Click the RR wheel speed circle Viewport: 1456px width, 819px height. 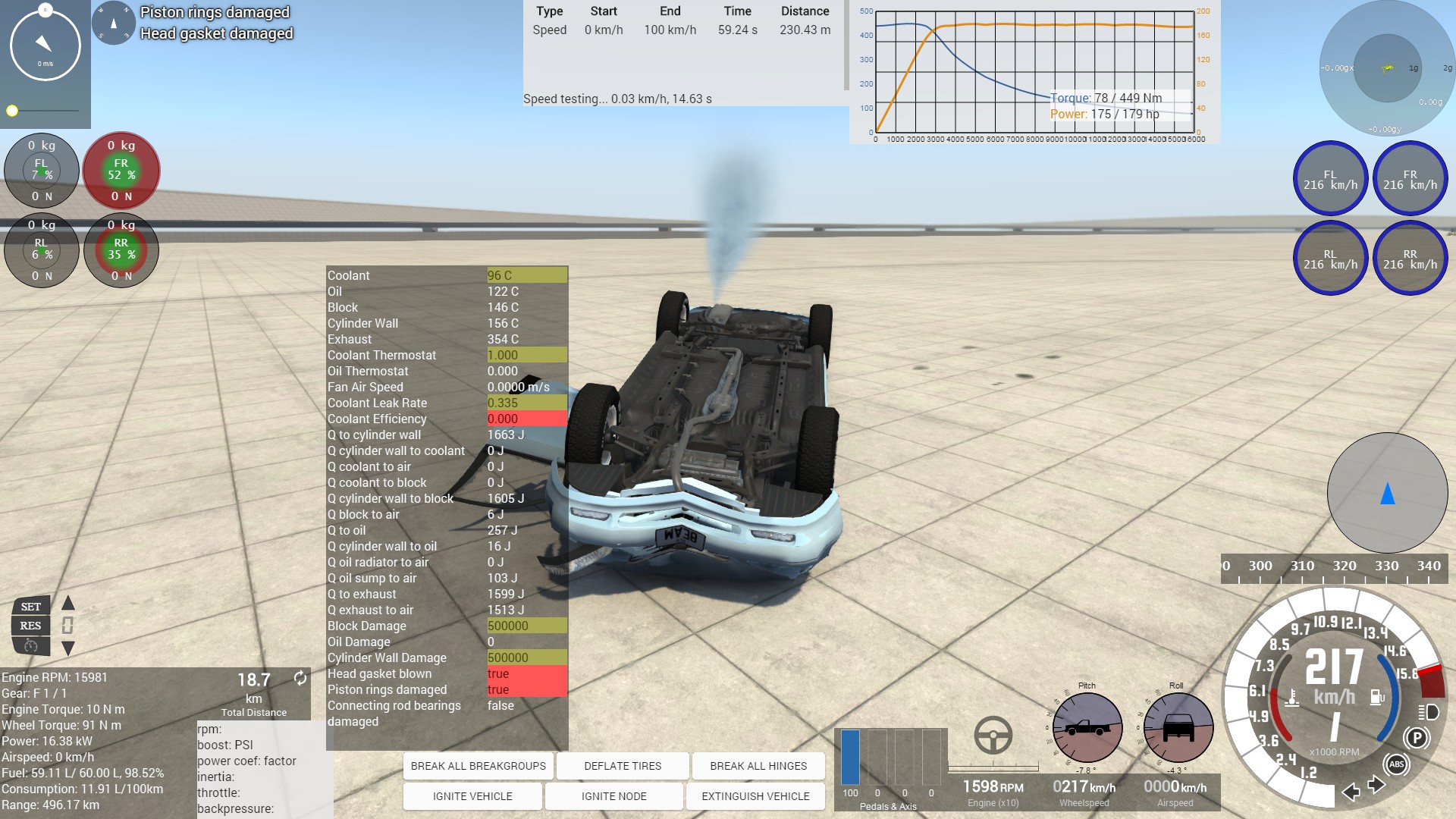1410,259
